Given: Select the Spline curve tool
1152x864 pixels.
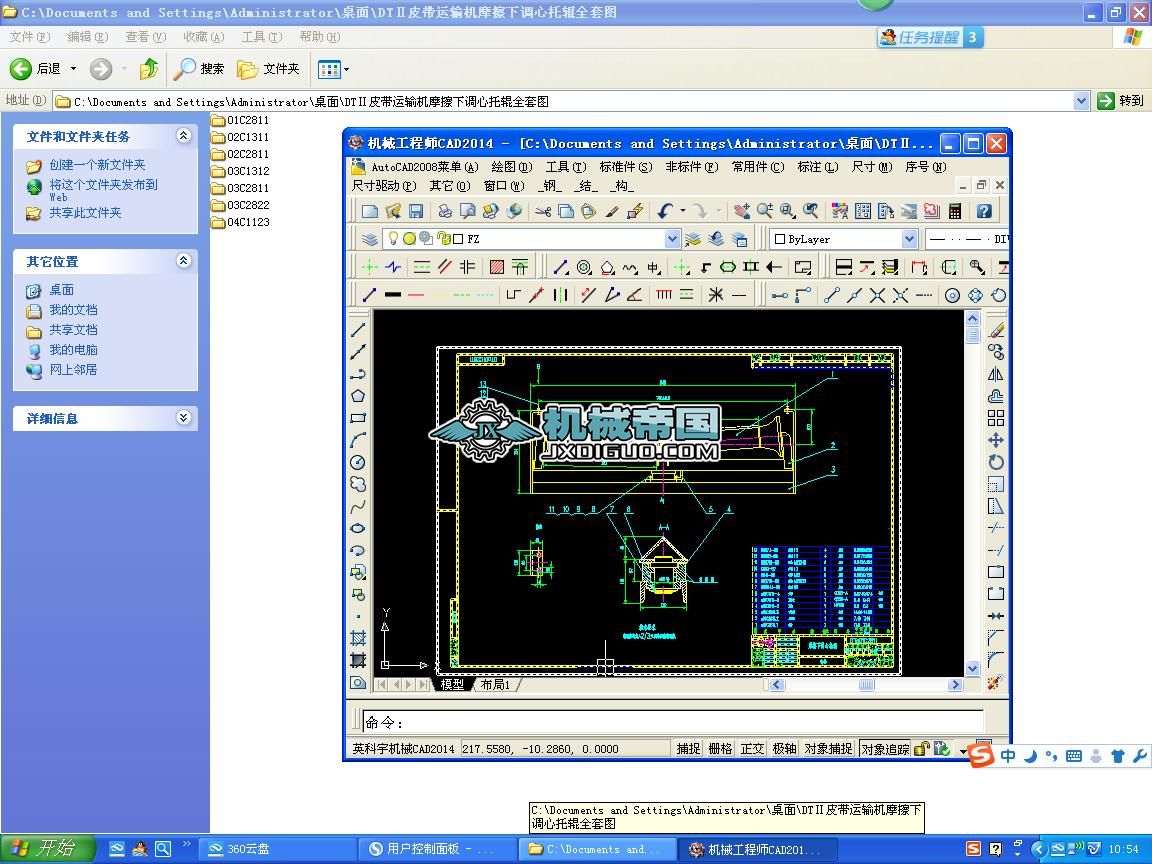Looking at the screenshot, I should [x=358, y=506].
